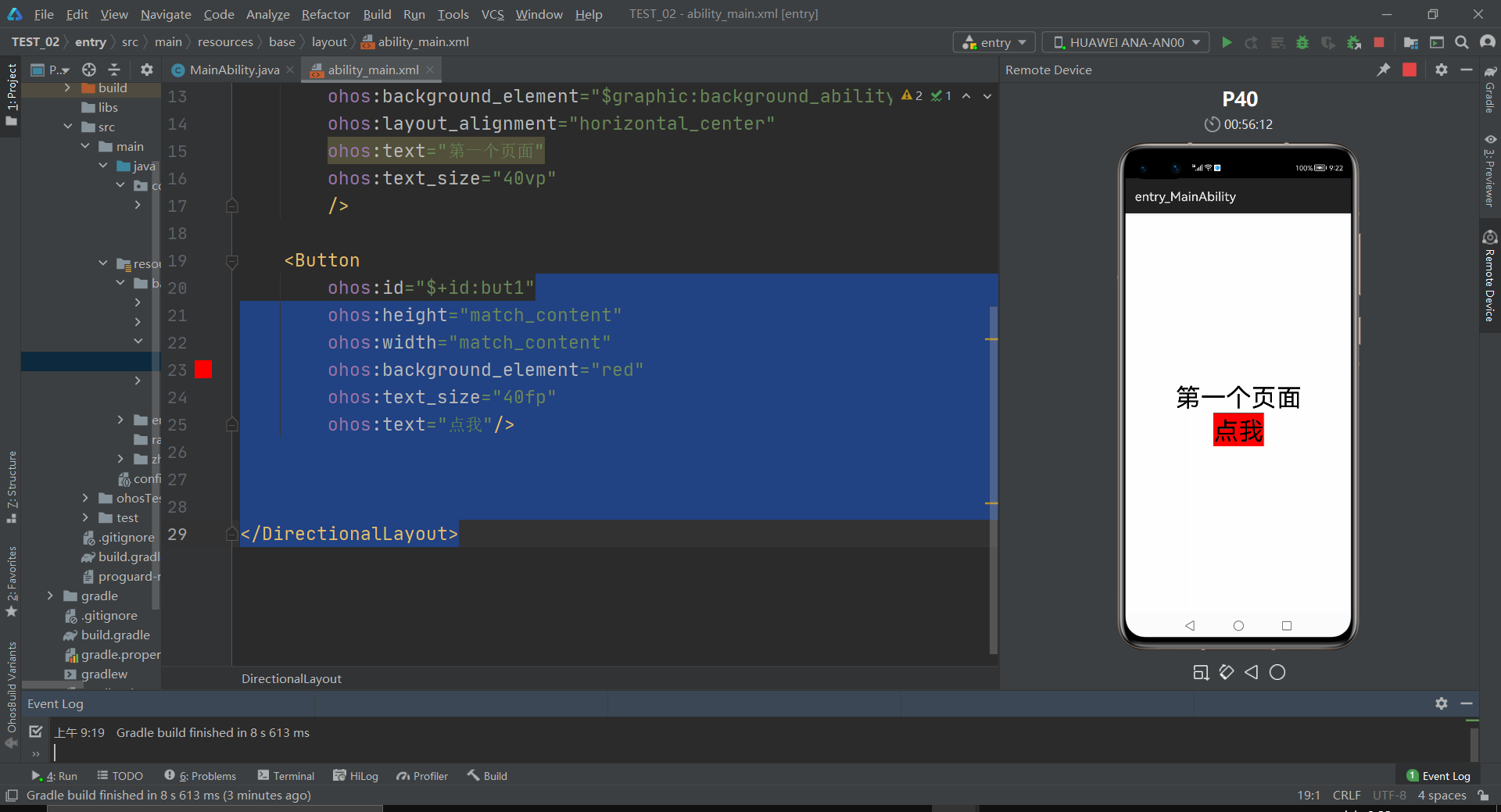Toggle the Previewer side tool window
The width and height of the screenshot is (1501, 812).
point(1490,172)
